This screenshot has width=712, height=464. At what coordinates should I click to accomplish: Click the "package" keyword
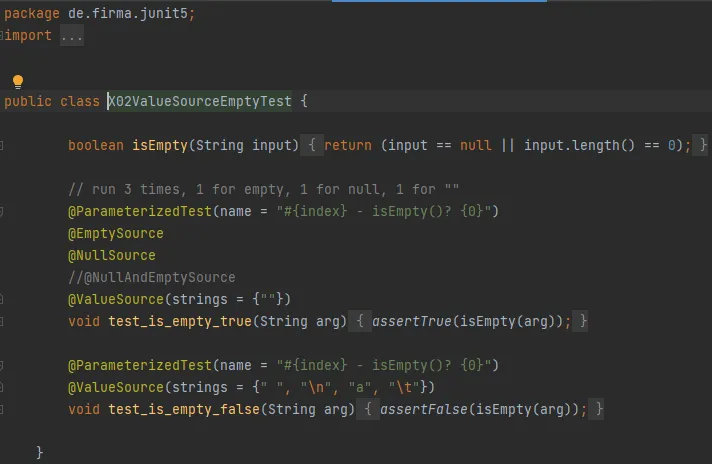pyautogui.click(x=32, y=14)
